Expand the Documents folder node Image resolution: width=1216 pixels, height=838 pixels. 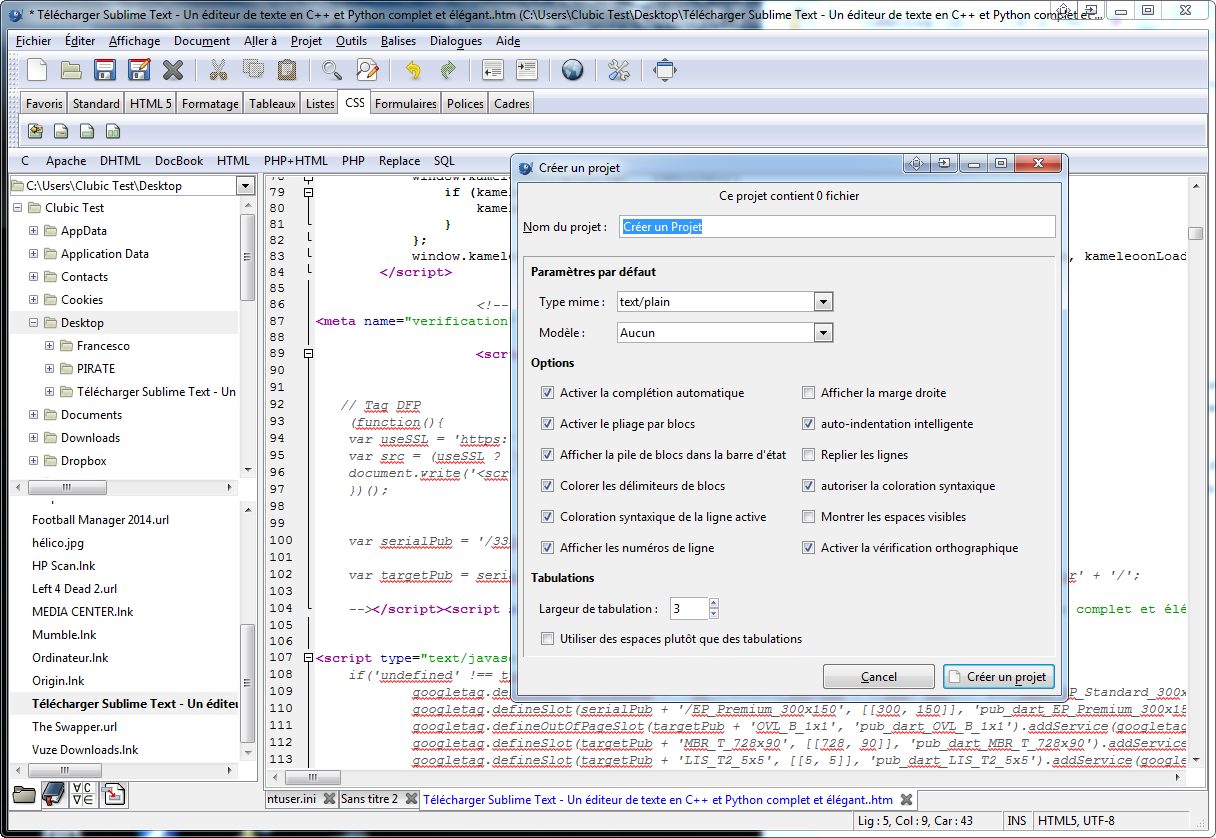(34, 415)
